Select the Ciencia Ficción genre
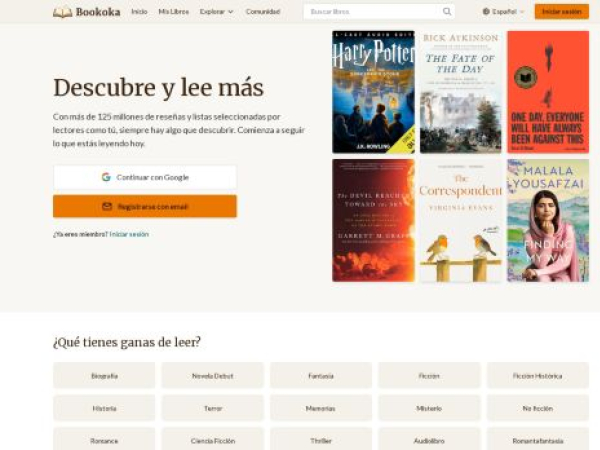This screenshot has height=450, width=600. coord(212,439)
